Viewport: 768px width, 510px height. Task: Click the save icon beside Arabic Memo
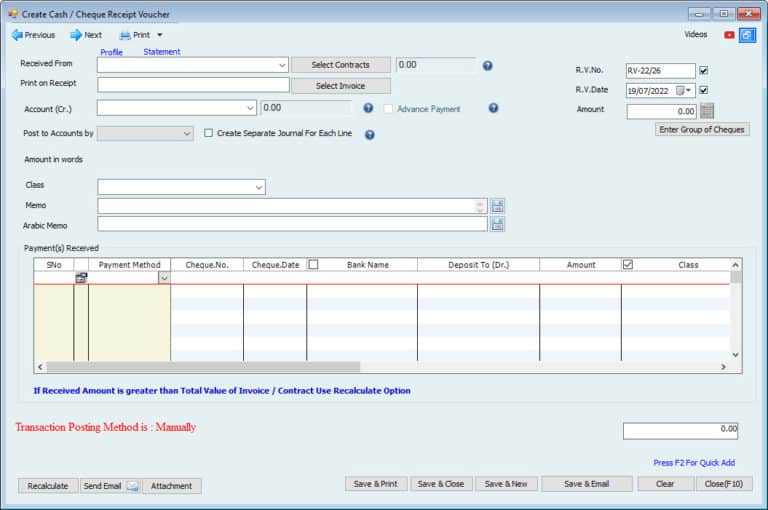(x=497, y=224)
